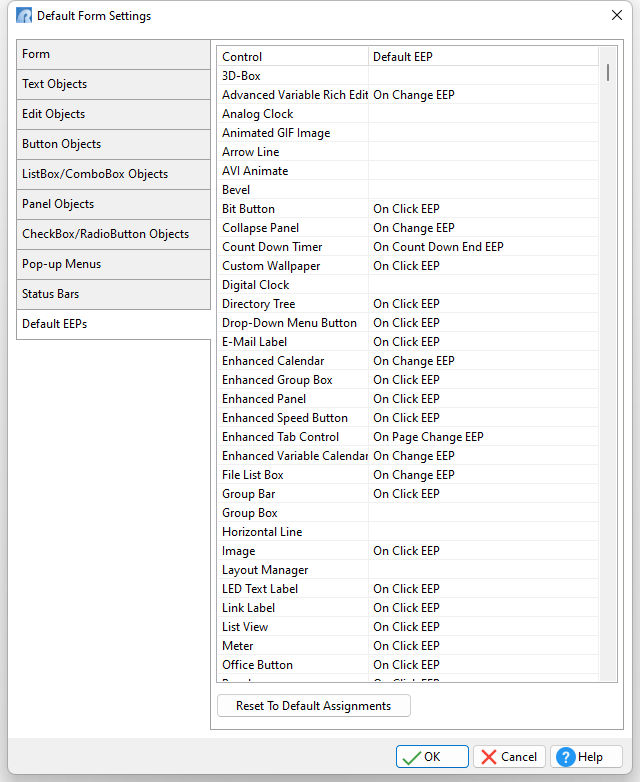
Task: Go to ListBox/ComboBox Objects tab
Action: [113, 174]
